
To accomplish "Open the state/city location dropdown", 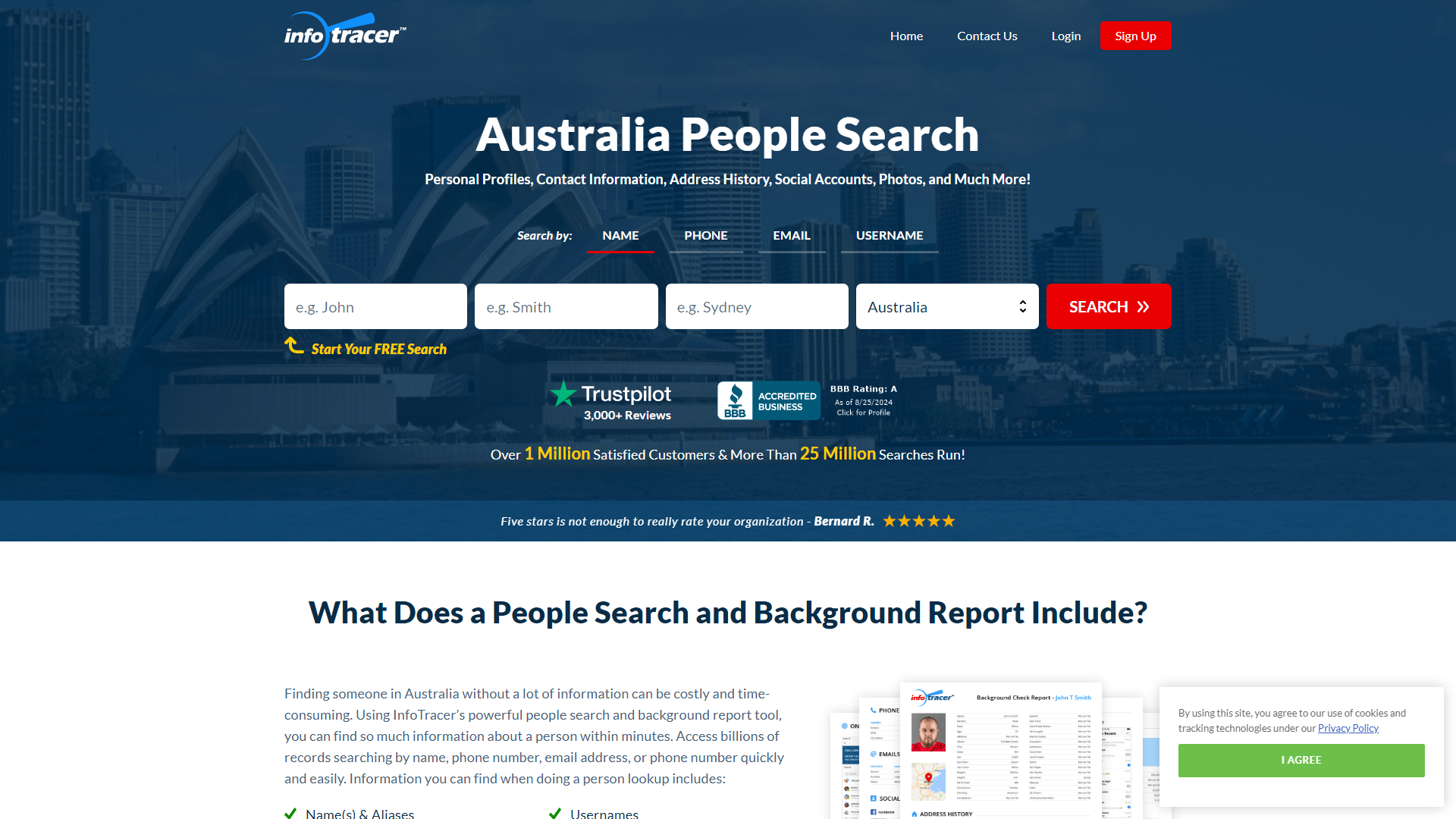I will click(947, 306).
